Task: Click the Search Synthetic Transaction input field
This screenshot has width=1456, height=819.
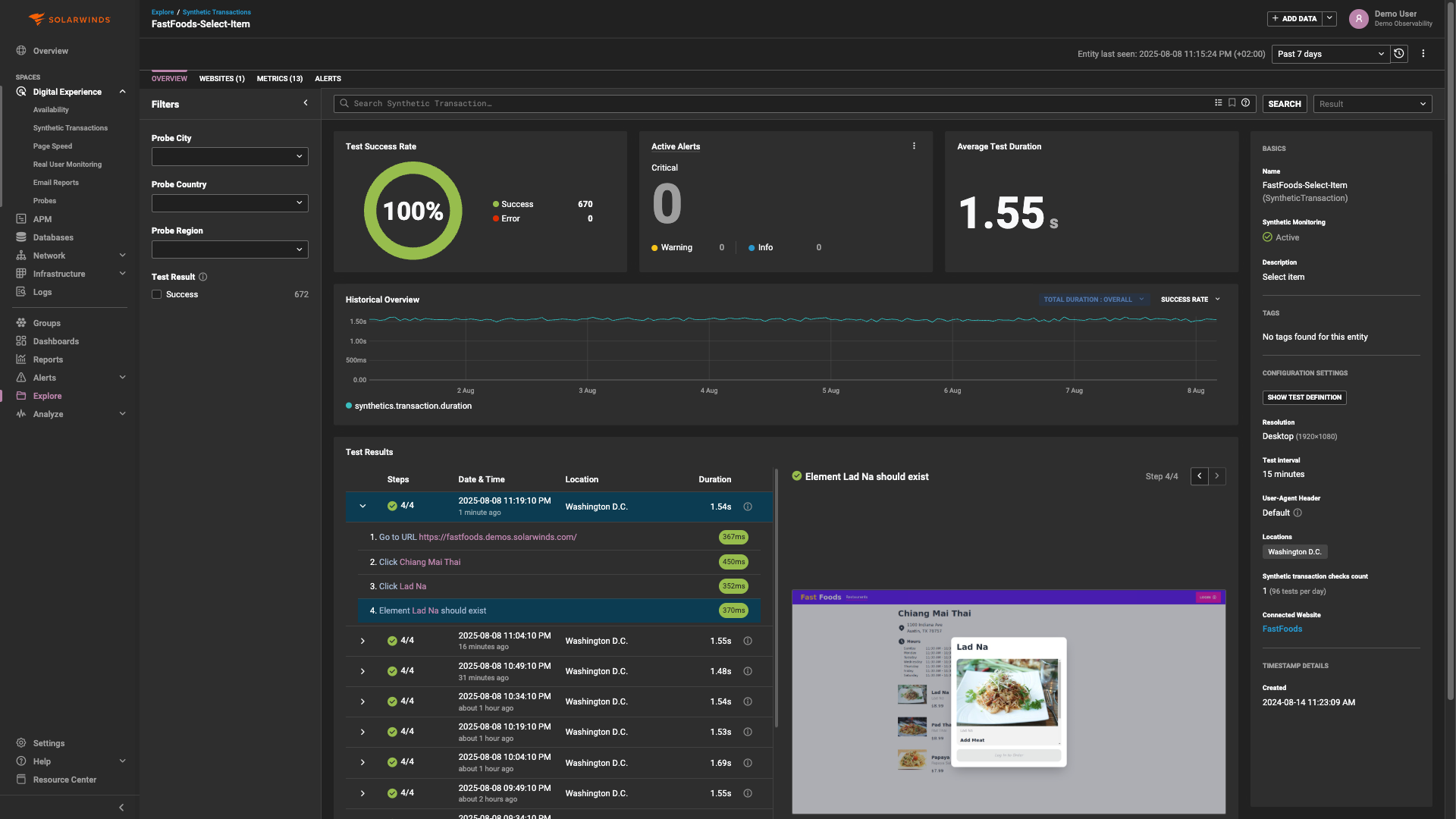Action: pos(773,104)
